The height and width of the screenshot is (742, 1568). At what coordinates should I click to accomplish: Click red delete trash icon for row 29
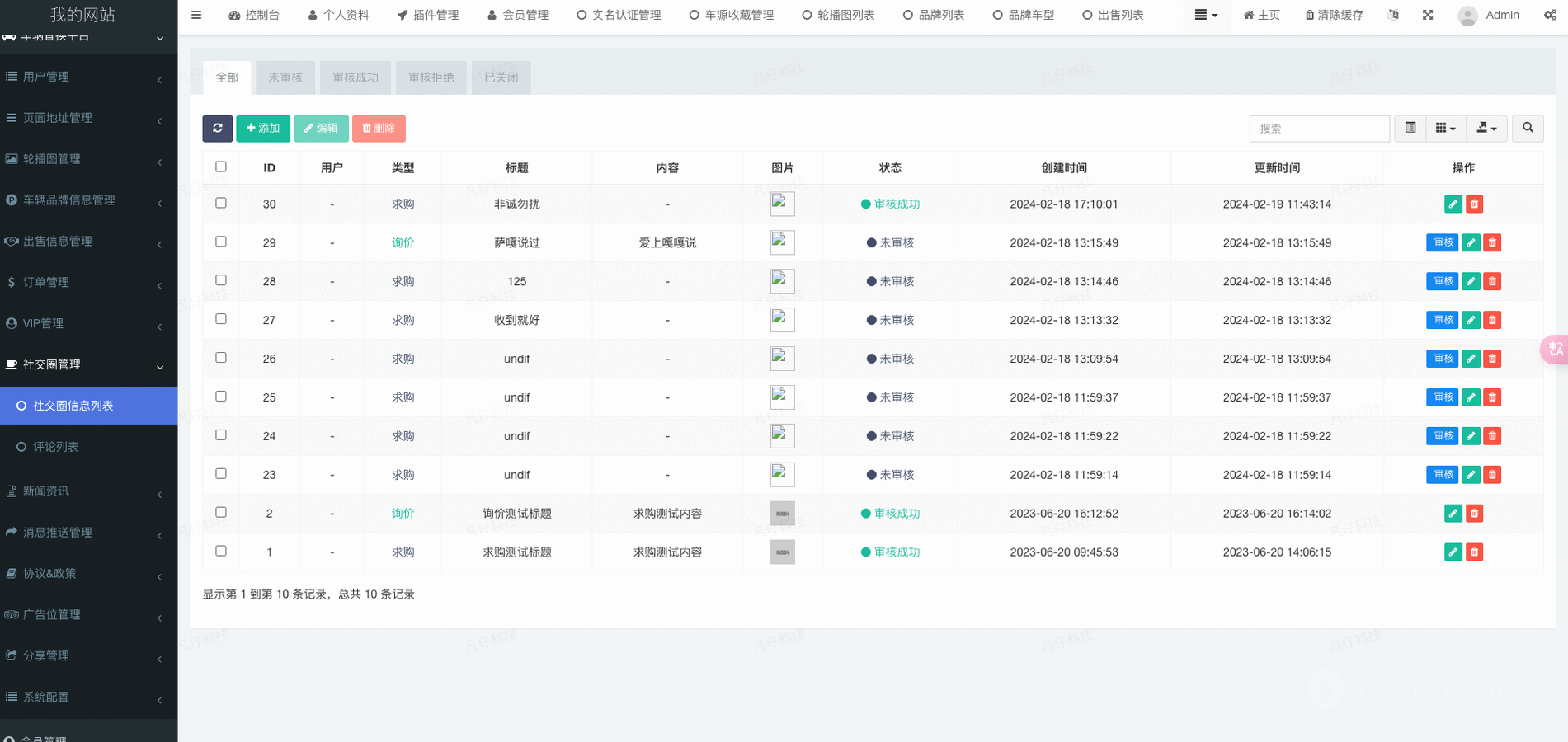[1492, 243]
